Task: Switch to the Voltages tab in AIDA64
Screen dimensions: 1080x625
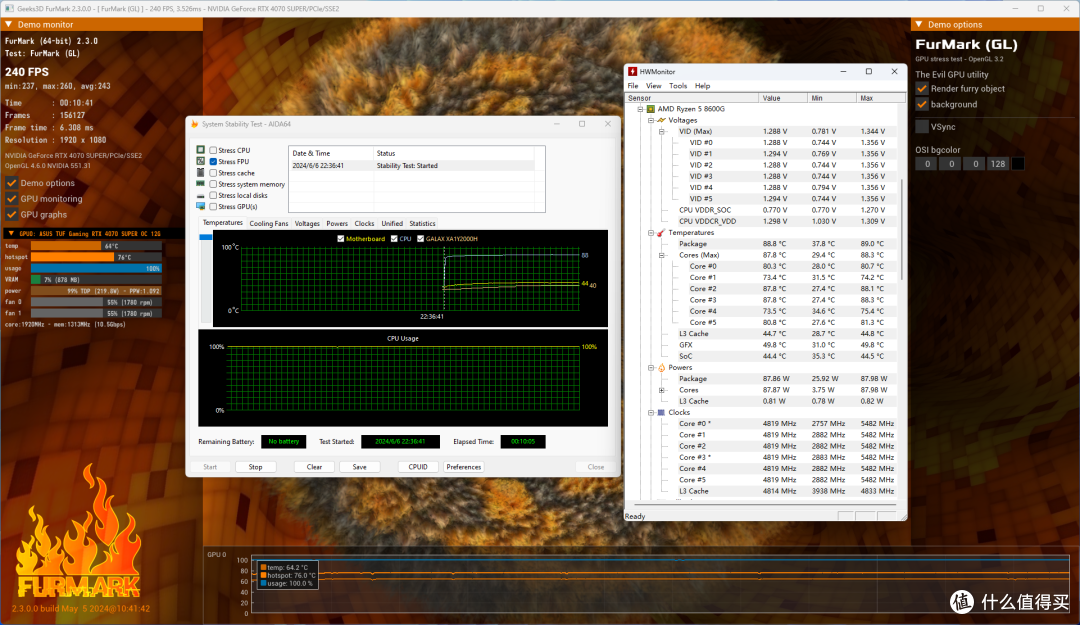Action: (x=307, y=223)
